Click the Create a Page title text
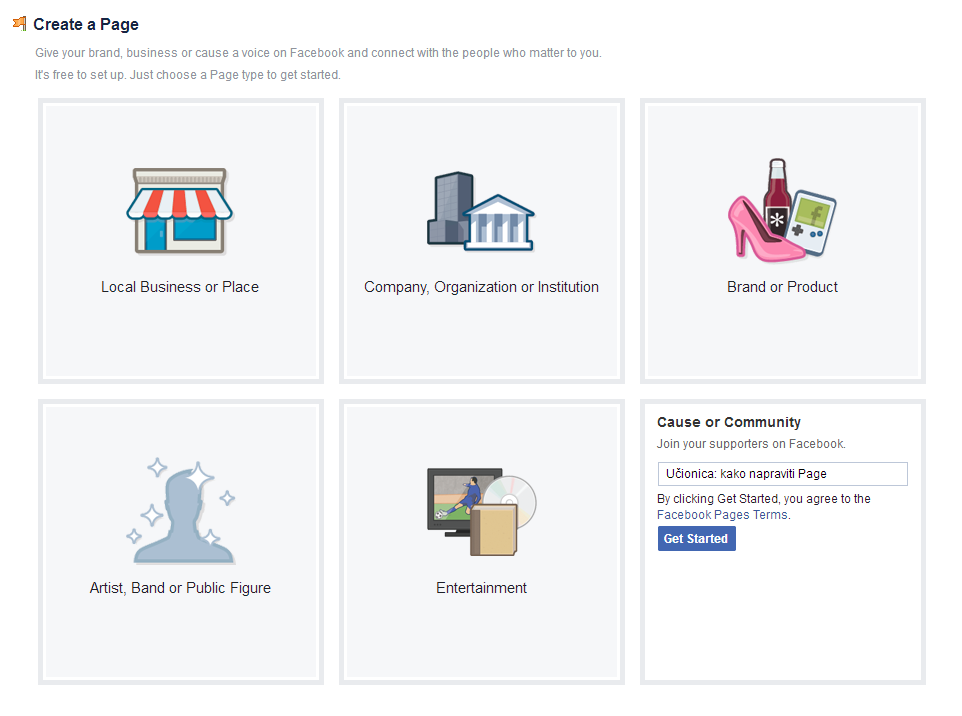 86,24
